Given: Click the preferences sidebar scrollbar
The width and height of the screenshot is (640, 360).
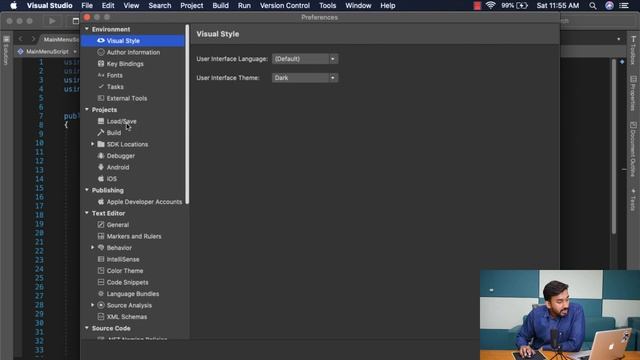Looking at the screenshot, I should click(x=187, y=114).
